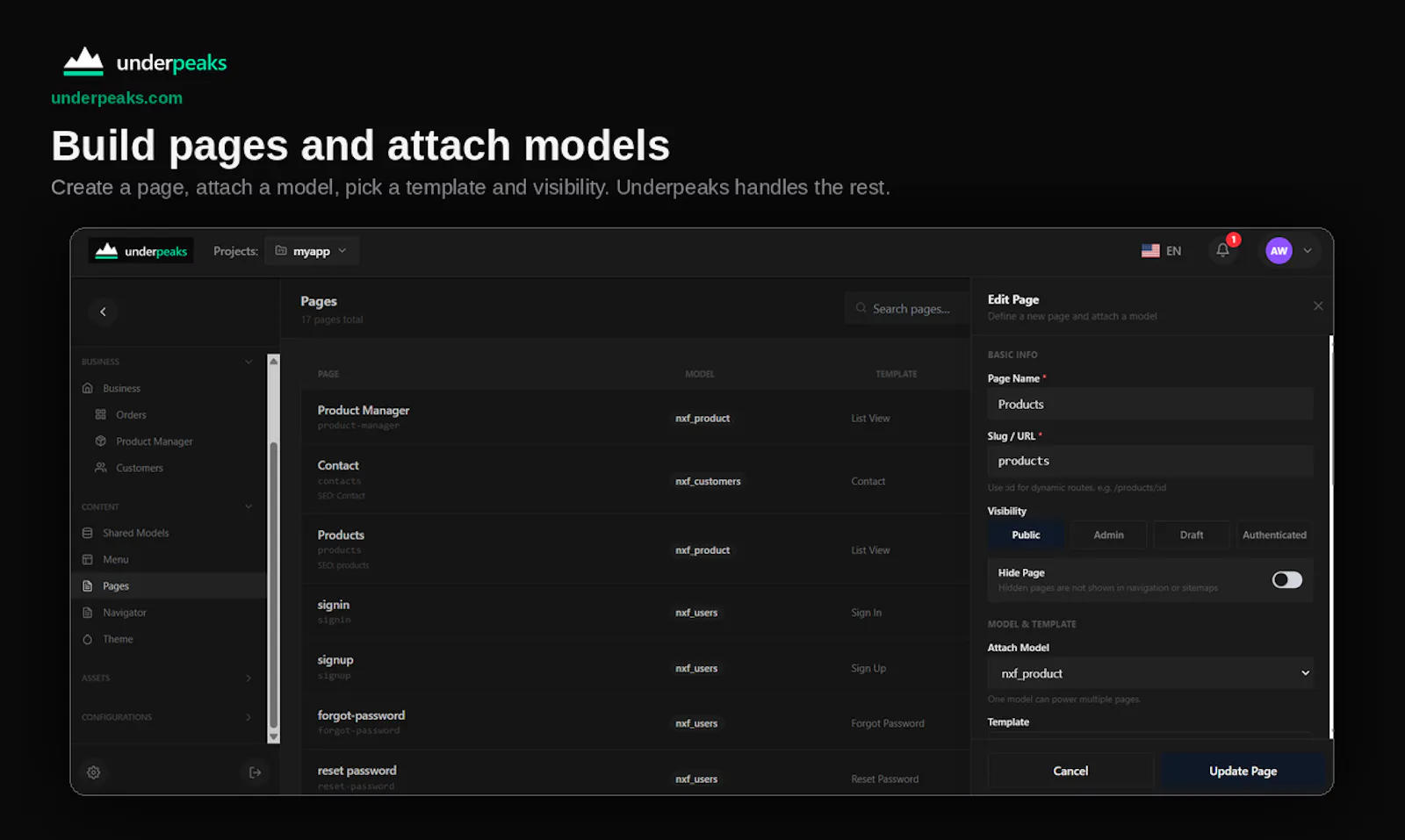
Task: Open the user account chevron menu
Action: click(x=1308, y=251)
